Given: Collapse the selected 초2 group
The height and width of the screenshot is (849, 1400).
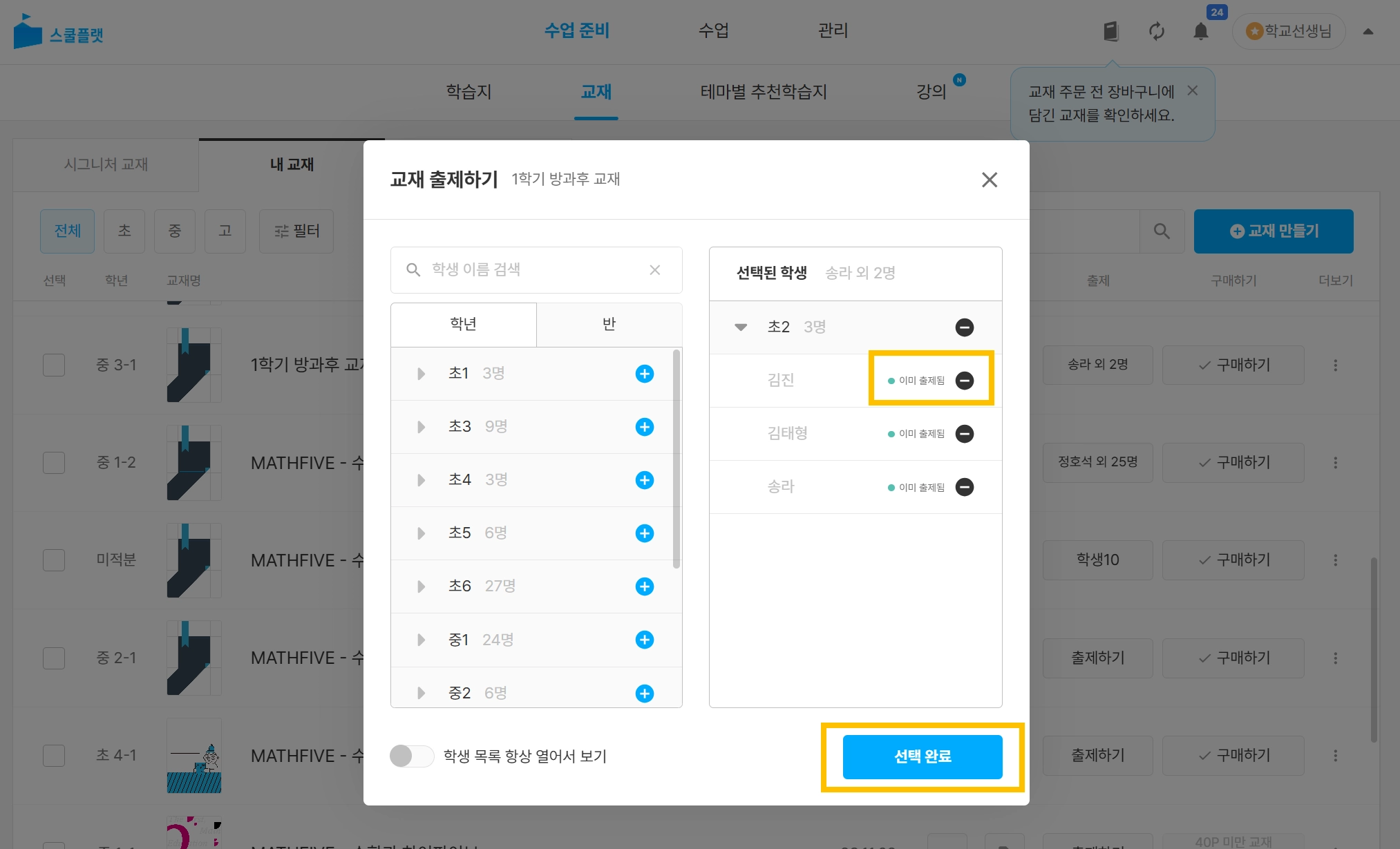Looking at the screenshot, I should tap(741, 327).
